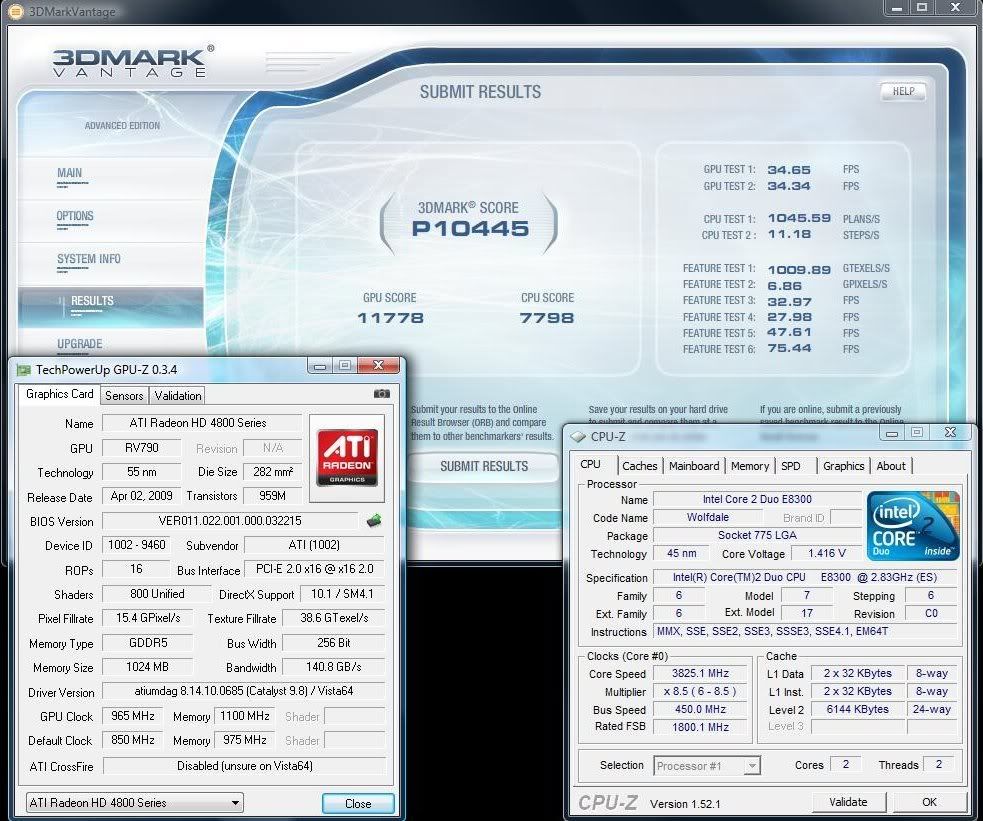Open the Mainboard tab in CPU-Z
The height and width of the screenshot is (821, 983).
pyautogui.click(x=694, y=466)
